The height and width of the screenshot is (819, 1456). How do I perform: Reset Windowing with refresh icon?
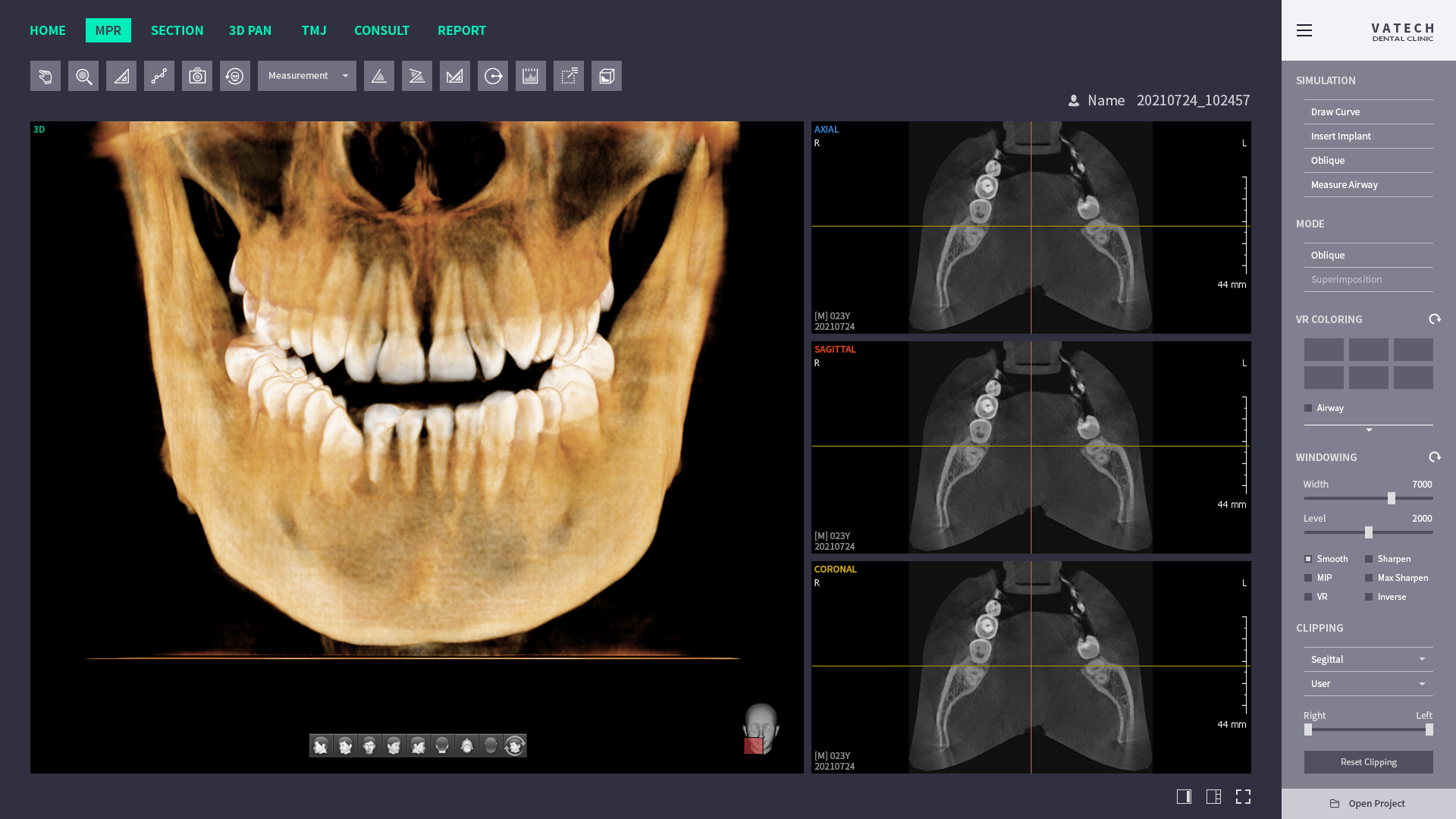[1435, 457]
